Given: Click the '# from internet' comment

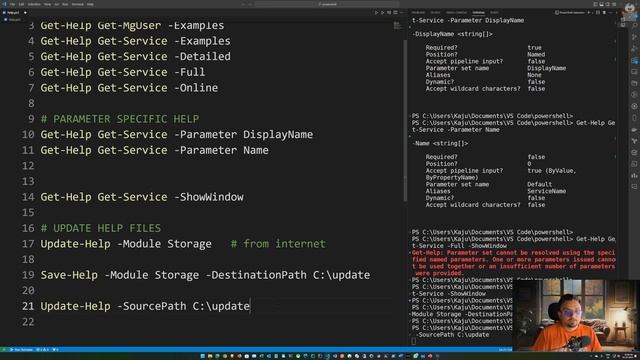Looking at the screenshot, I should [278, 244].
